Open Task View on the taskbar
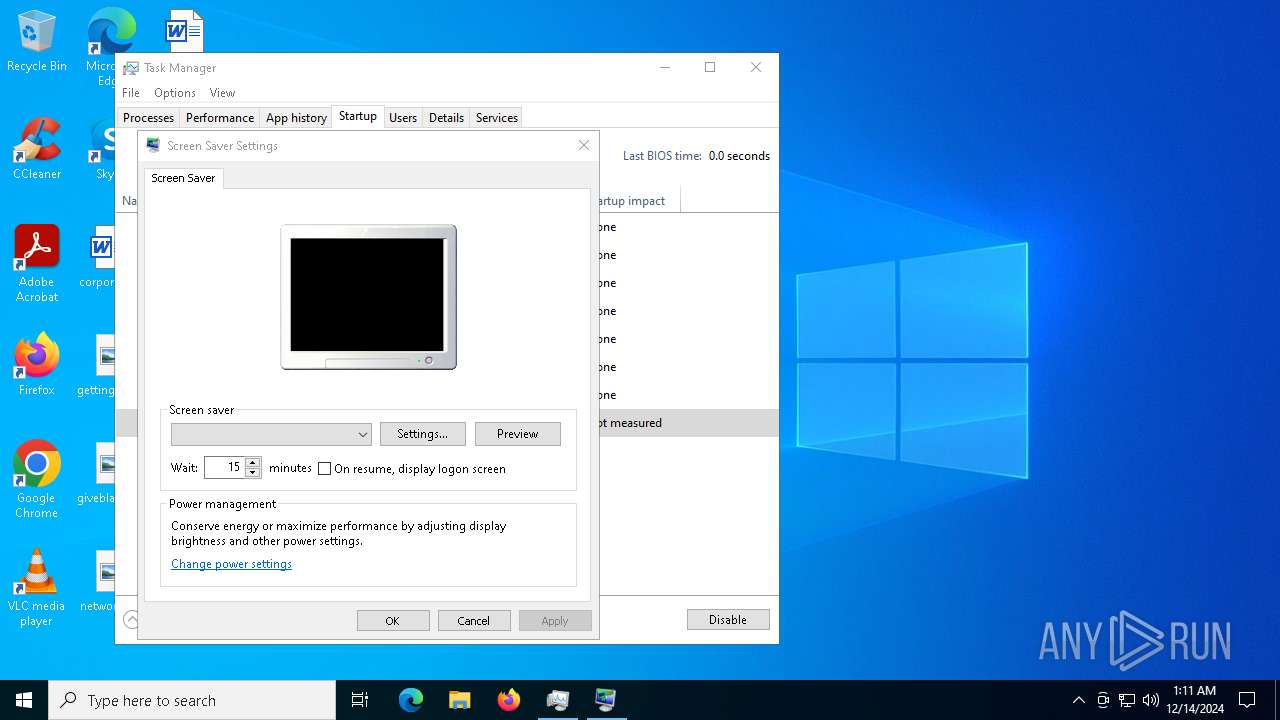The height and width of the screenshot is (720, 1280). tap(360, 700)
